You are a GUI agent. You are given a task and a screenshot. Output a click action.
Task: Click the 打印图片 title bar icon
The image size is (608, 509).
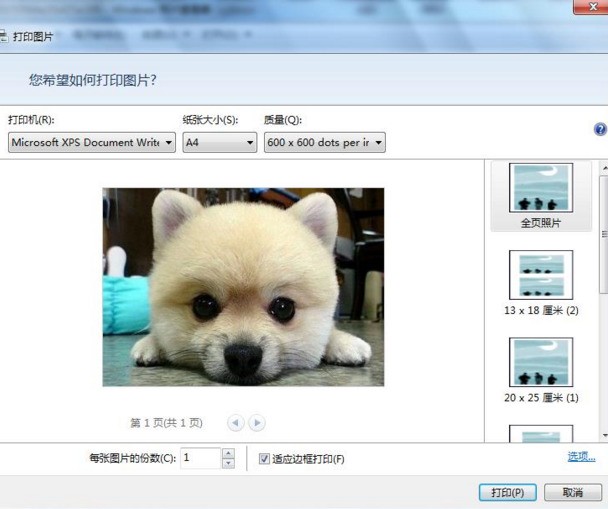point(5,36)
